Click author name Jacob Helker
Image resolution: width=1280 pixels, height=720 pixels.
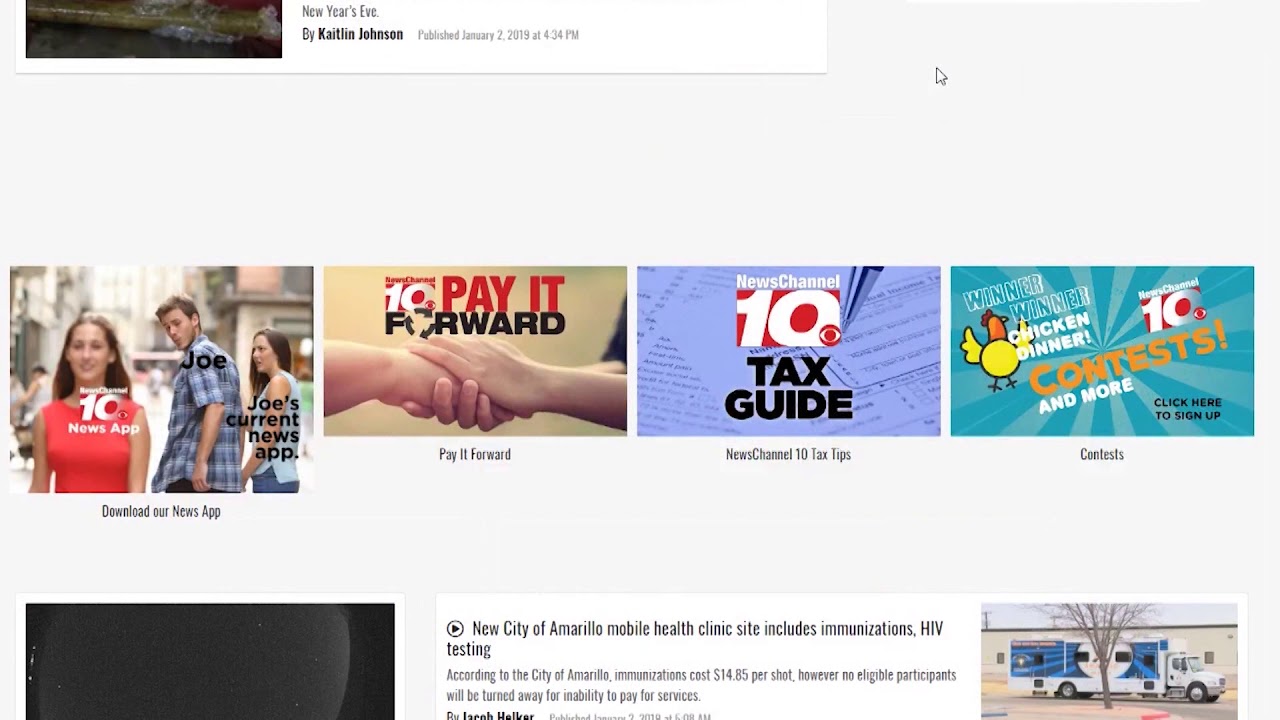(498, 715)
